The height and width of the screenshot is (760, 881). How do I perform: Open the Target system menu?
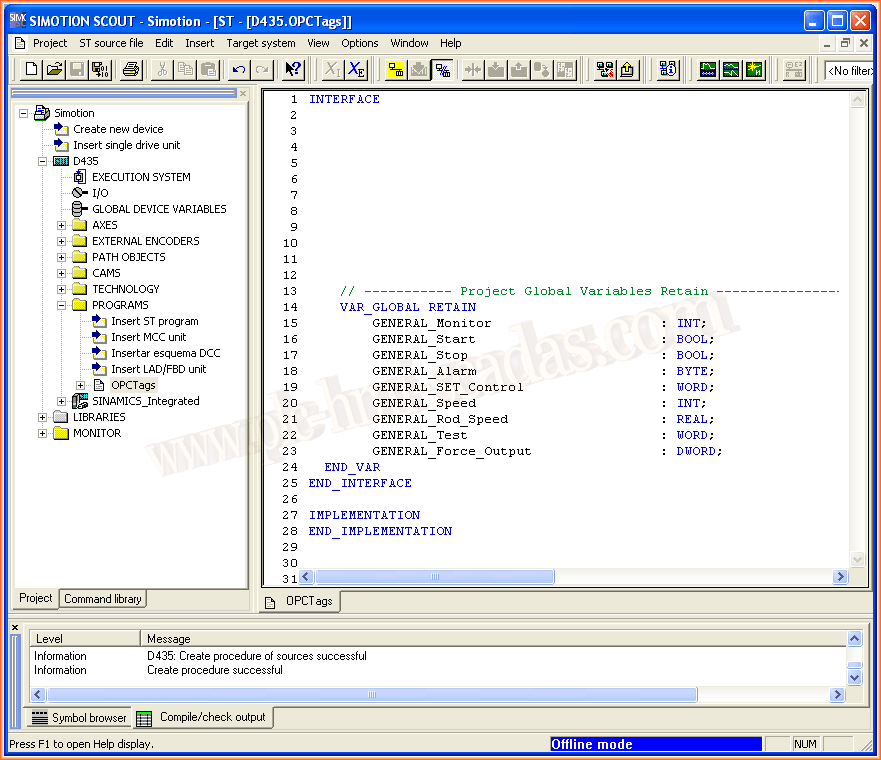click(260, 43)
